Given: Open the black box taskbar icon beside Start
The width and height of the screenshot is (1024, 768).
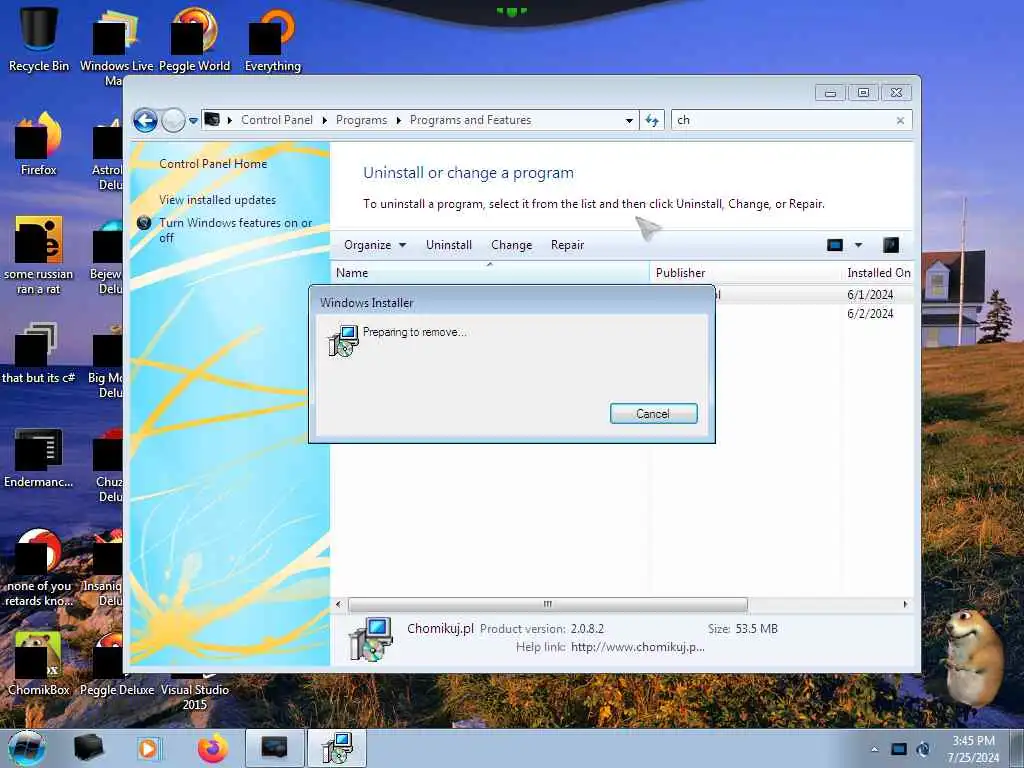Looking at the screenshot, I should (x=88, y=748).
